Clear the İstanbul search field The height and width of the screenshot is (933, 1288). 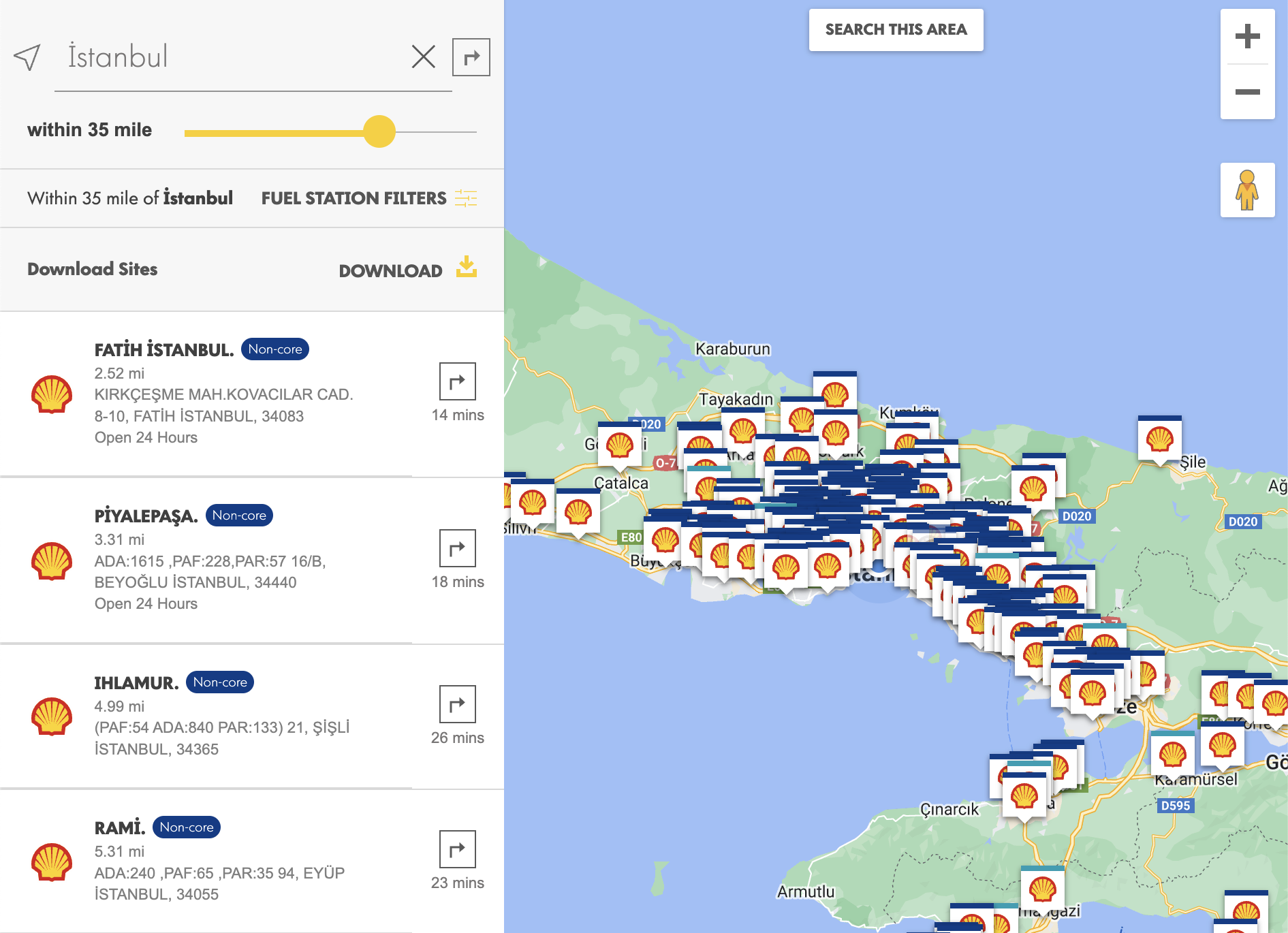tap(423, 57)
